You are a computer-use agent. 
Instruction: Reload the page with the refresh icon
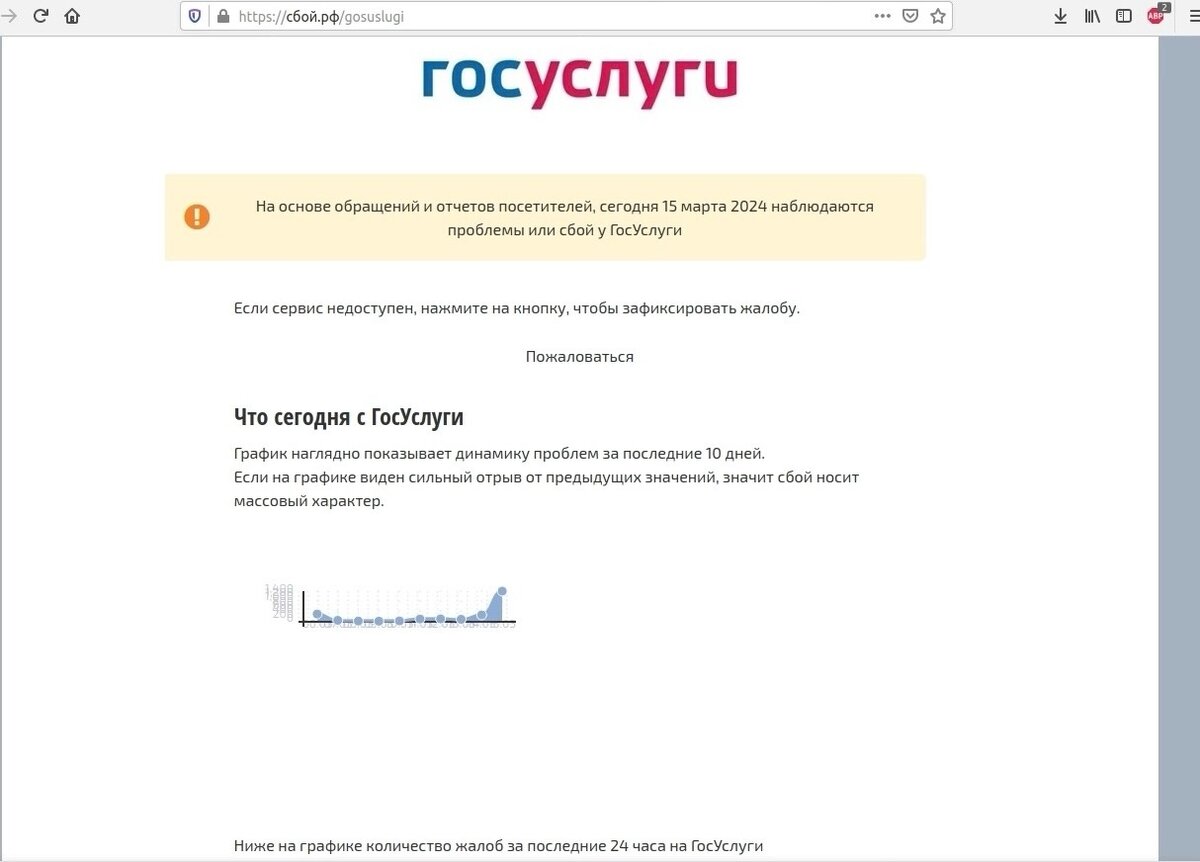pos(41,16)
